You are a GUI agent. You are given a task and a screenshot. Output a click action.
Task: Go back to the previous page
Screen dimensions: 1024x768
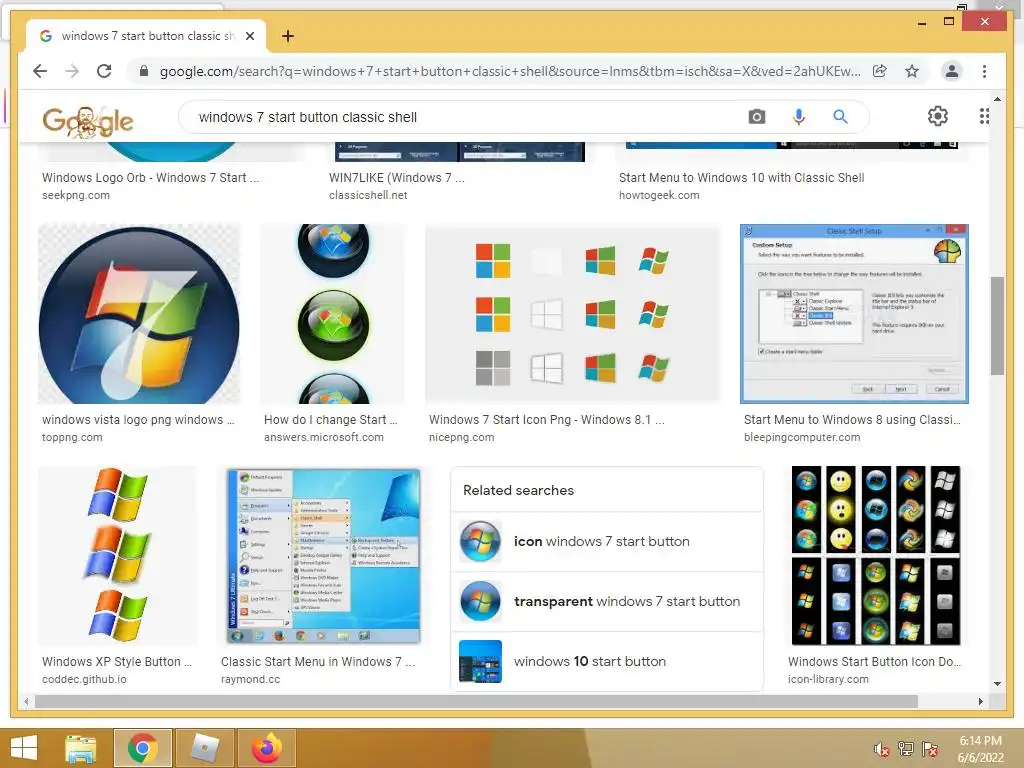tap(40, 71)
